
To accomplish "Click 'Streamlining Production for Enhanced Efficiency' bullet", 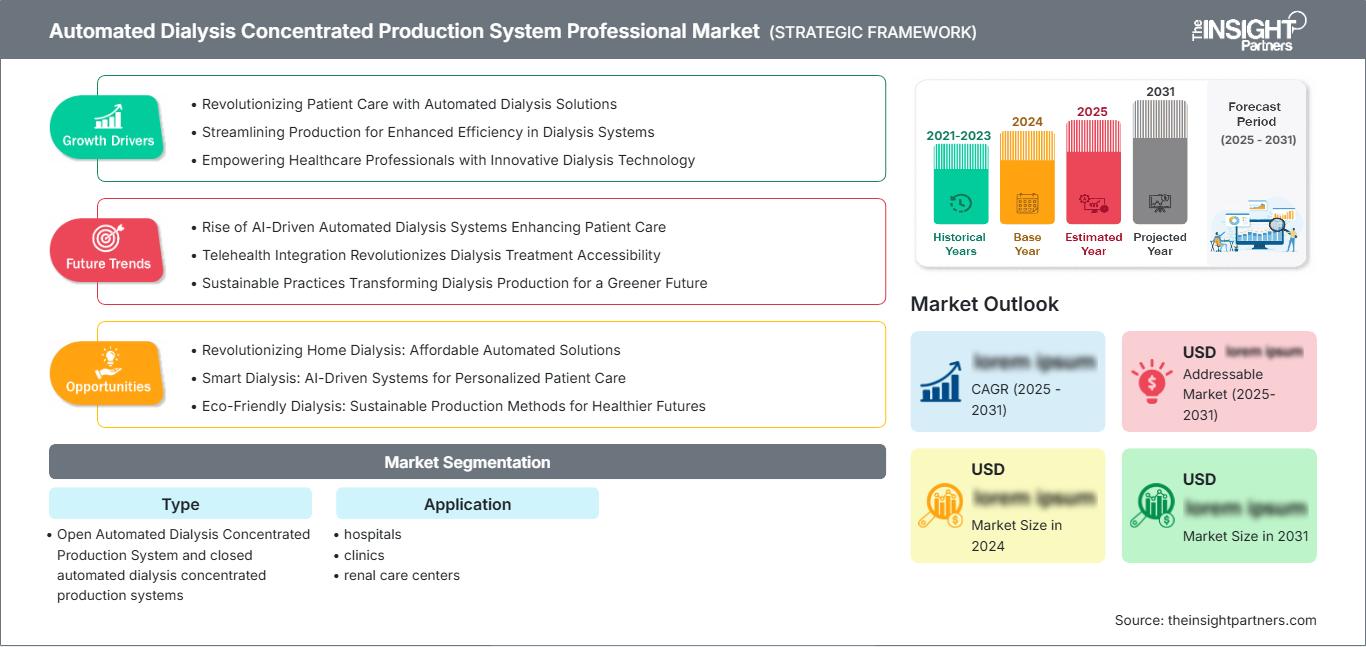I will (x=428, y=132).
